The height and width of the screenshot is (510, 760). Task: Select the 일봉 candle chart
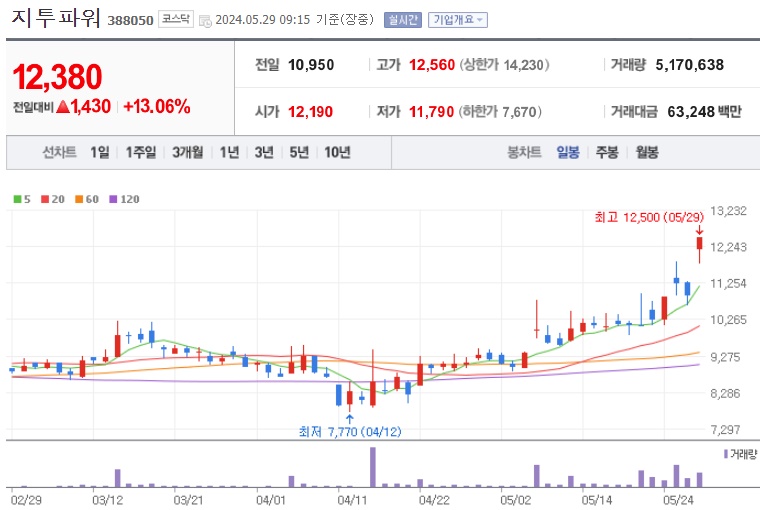pos(568,152)
